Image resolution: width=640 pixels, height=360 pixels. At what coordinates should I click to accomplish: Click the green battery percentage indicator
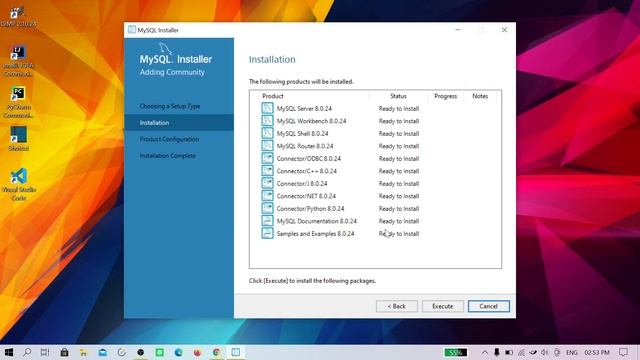[455, 352]
